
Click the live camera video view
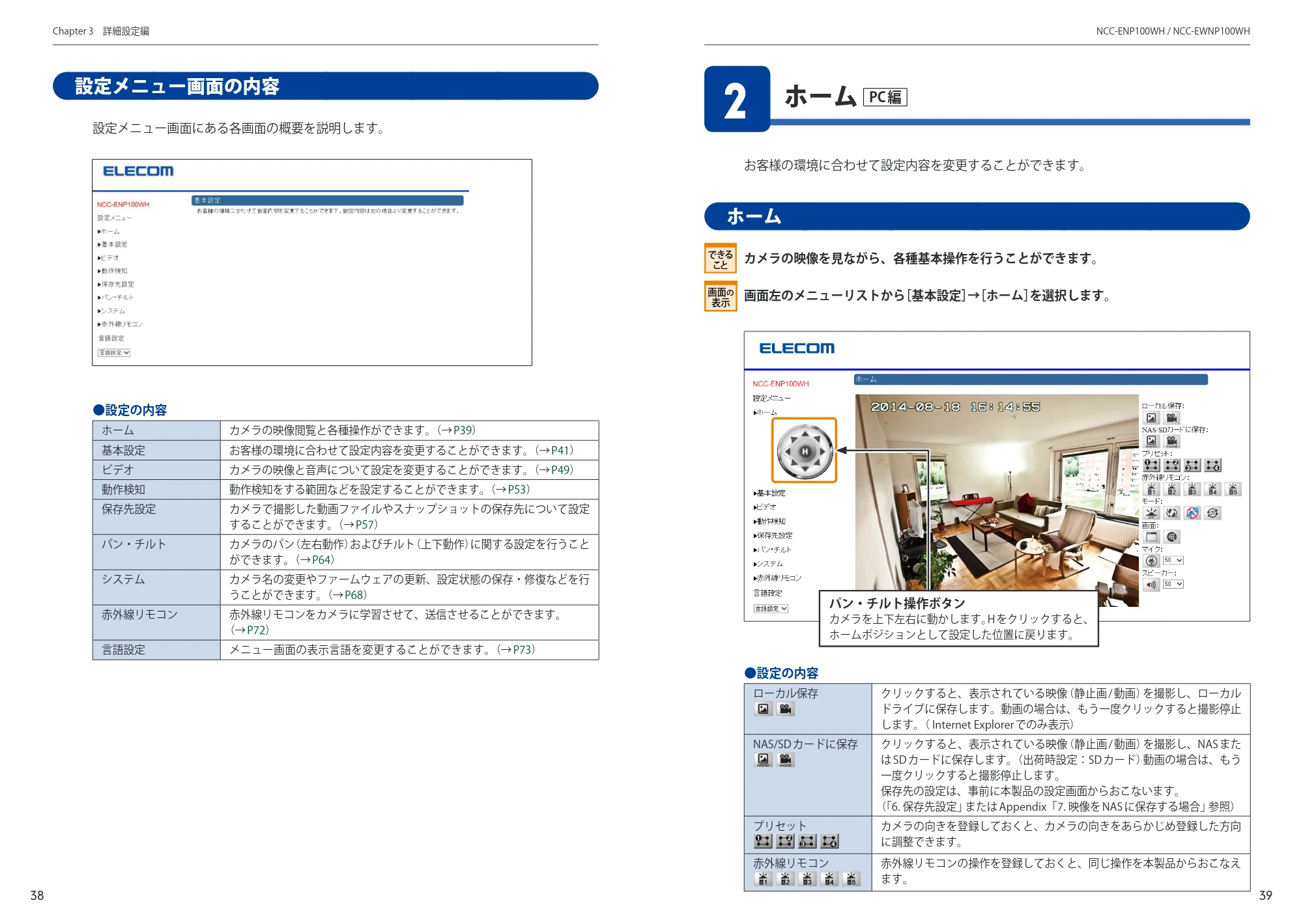pos(997,500)
